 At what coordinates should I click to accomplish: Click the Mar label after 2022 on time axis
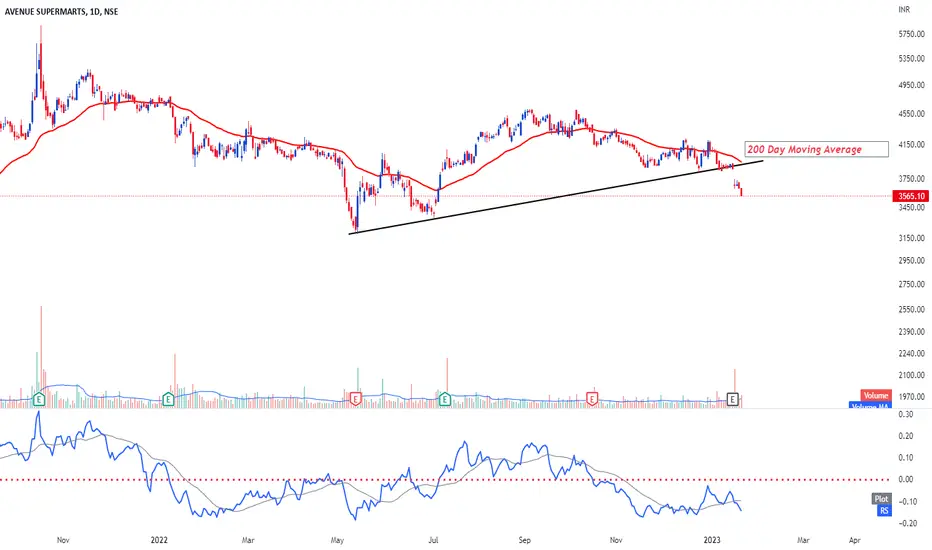pyautogui.click(x=248, y=540)
